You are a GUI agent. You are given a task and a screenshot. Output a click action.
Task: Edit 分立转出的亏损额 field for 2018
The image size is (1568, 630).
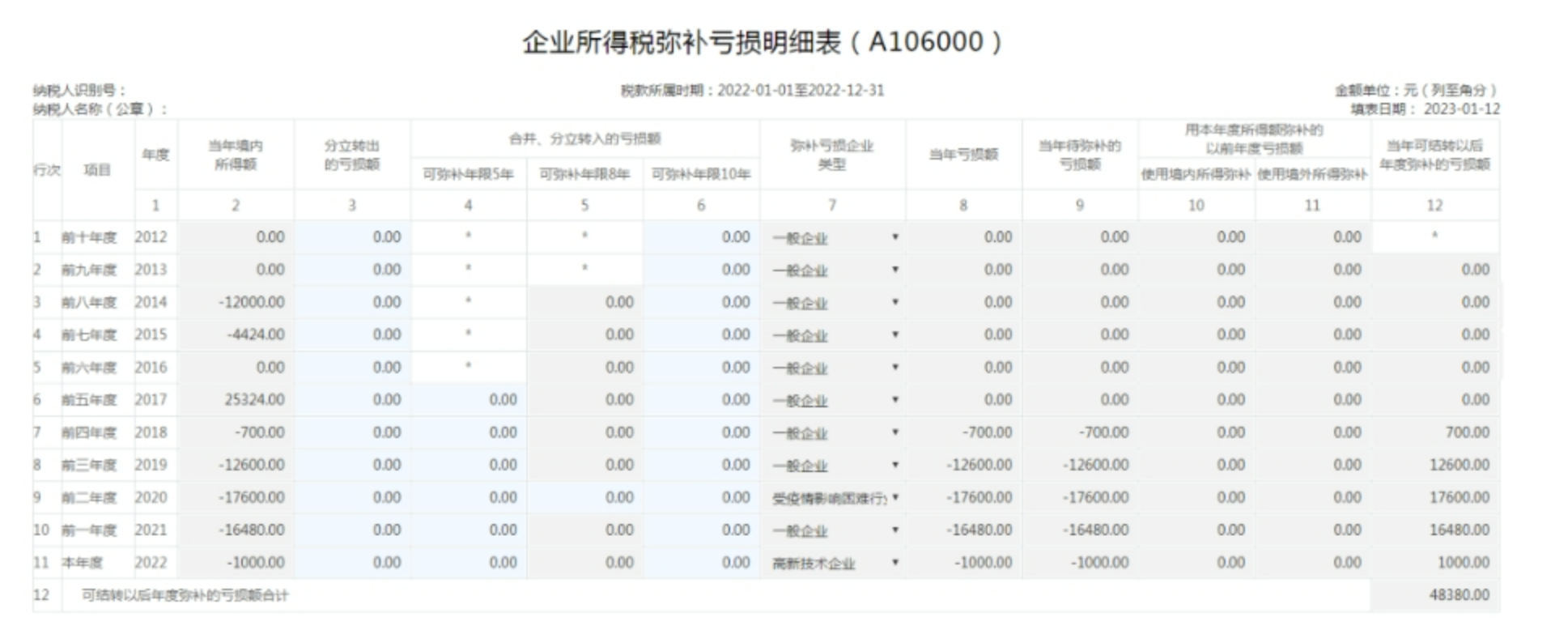pyautogui.click(x=352, y=432)
